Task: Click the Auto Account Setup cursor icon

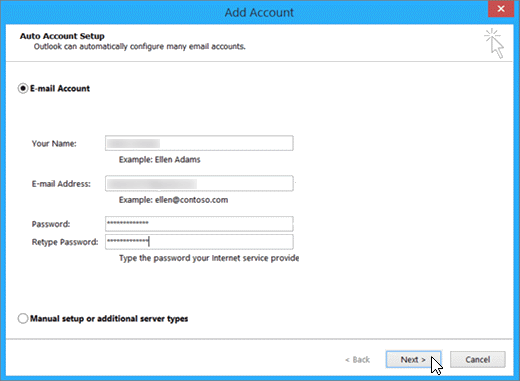Action: [494, 44]
